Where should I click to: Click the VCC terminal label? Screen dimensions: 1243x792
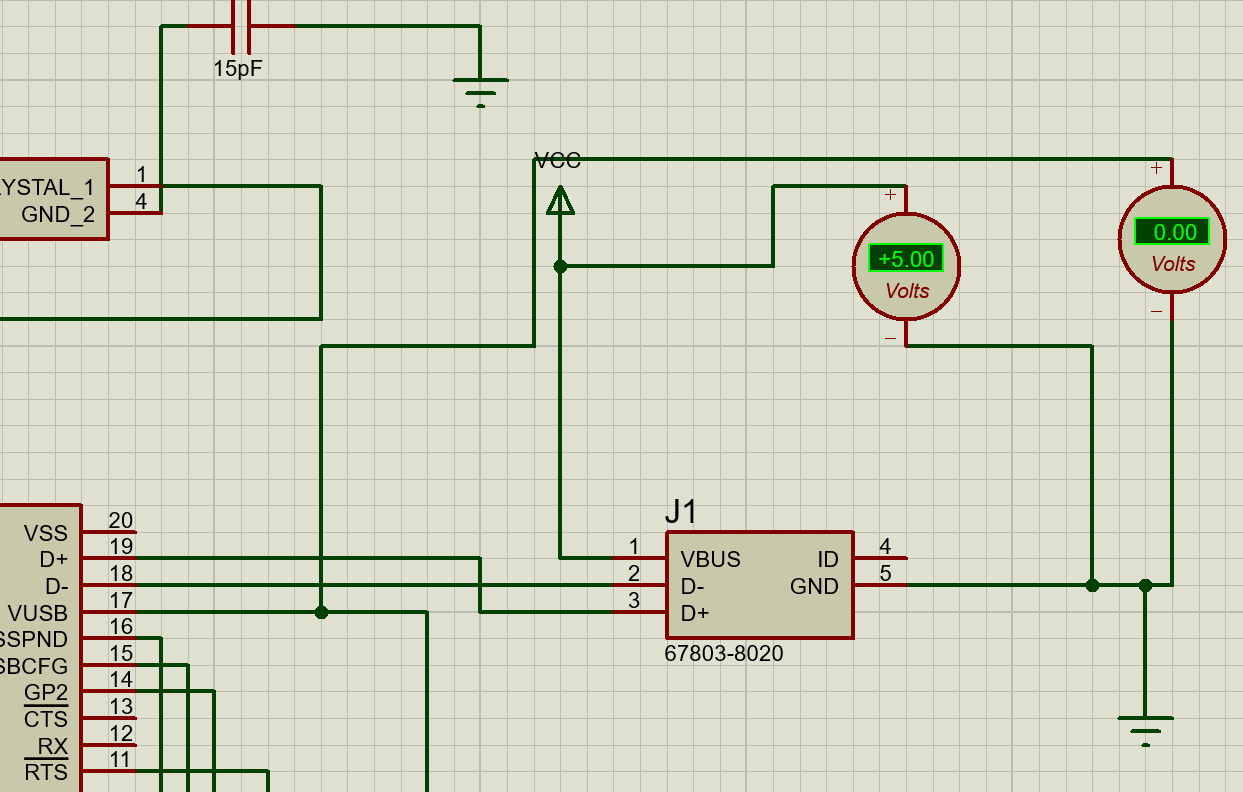[x=557, y=160]
